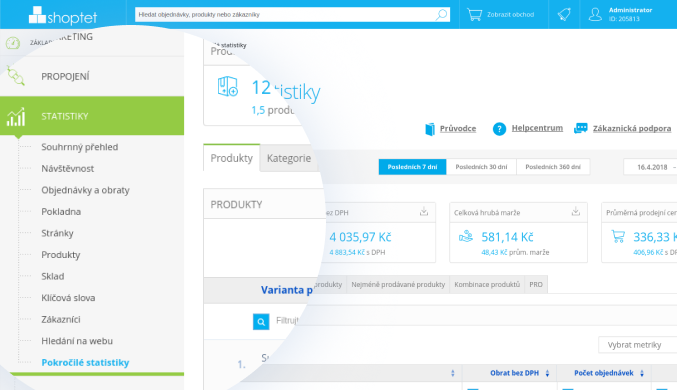The height and width of the screenshot is (390, 677).
Task: Click the Propojení connection icon in sidebar
Action: pyautogui.click(x=16, y=76)
